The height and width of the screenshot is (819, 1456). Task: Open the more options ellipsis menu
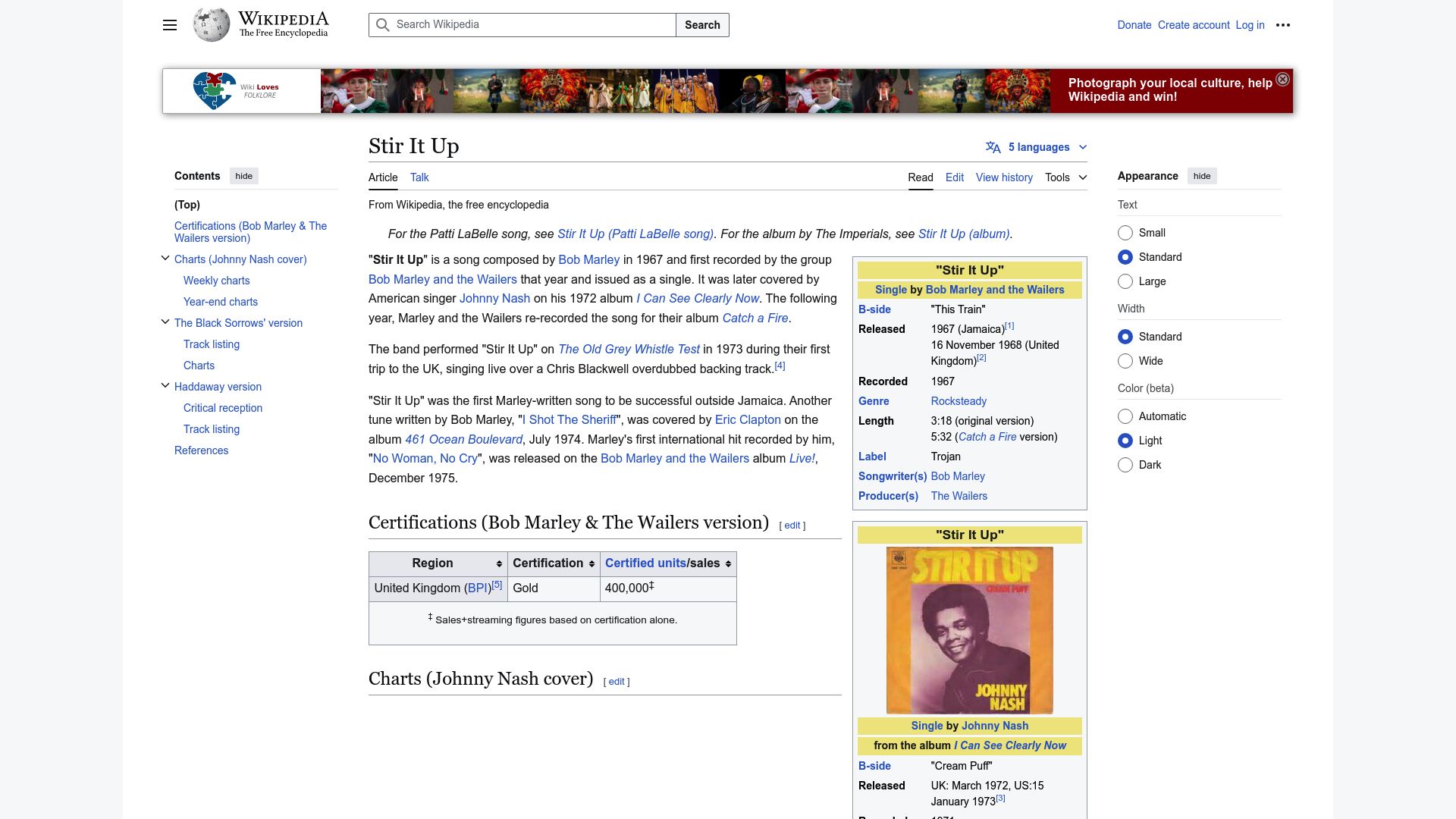[x=1283, y=25]
